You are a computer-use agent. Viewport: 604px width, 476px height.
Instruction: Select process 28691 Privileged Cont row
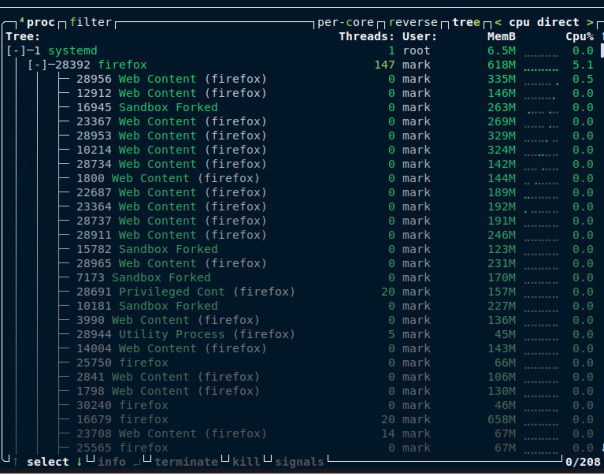pyautogui.click(x=300, y=292)
